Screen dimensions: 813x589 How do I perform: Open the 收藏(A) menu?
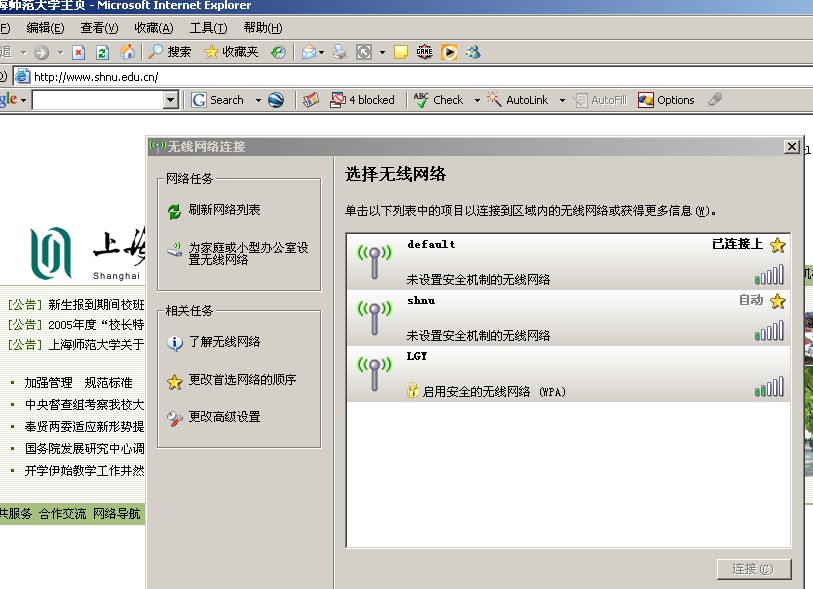pyautogui.click(x=153, y=28)
